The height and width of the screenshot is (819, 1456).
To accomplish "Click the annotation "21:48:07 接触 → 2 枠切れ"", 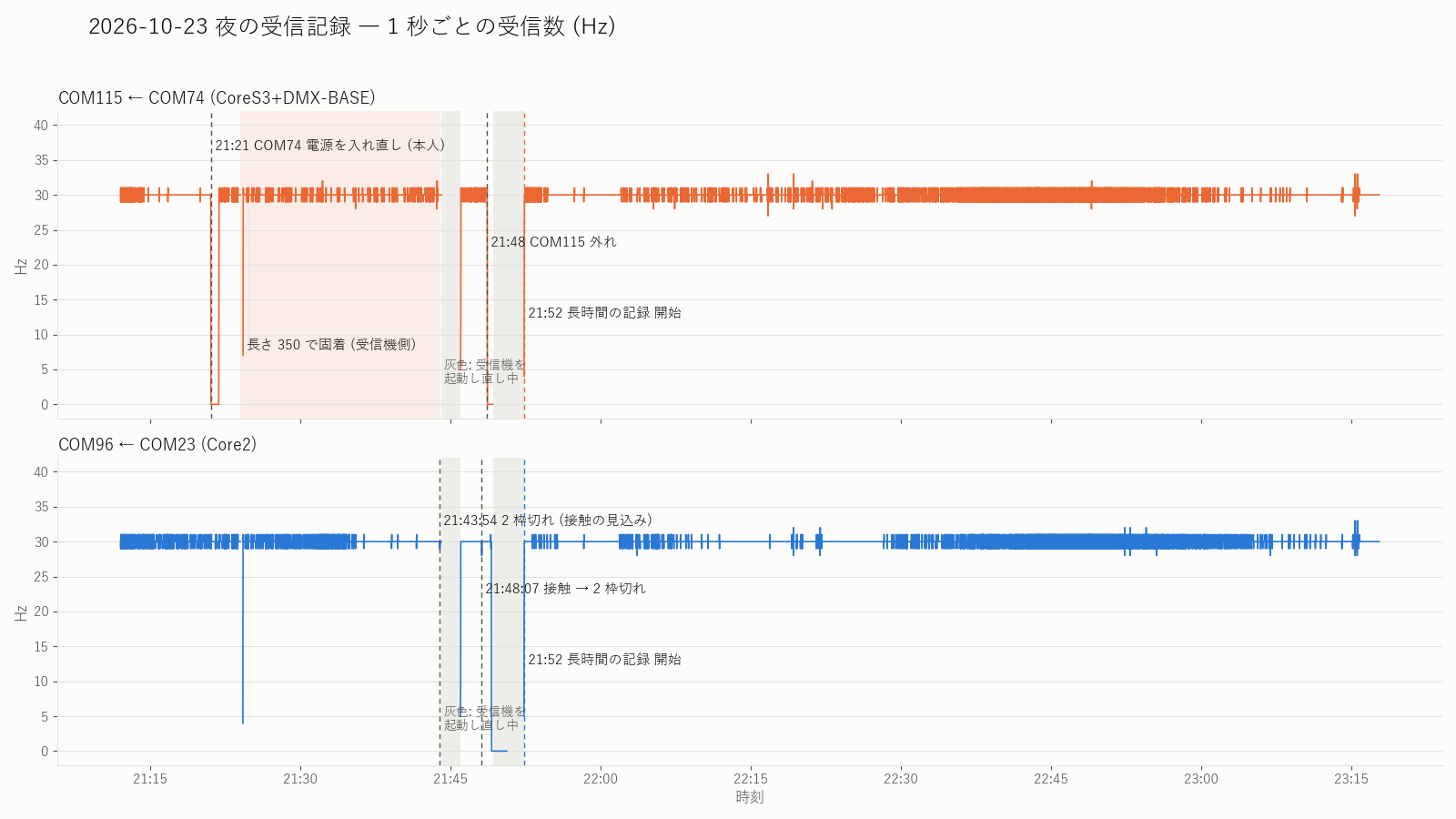I will point(565,588).
